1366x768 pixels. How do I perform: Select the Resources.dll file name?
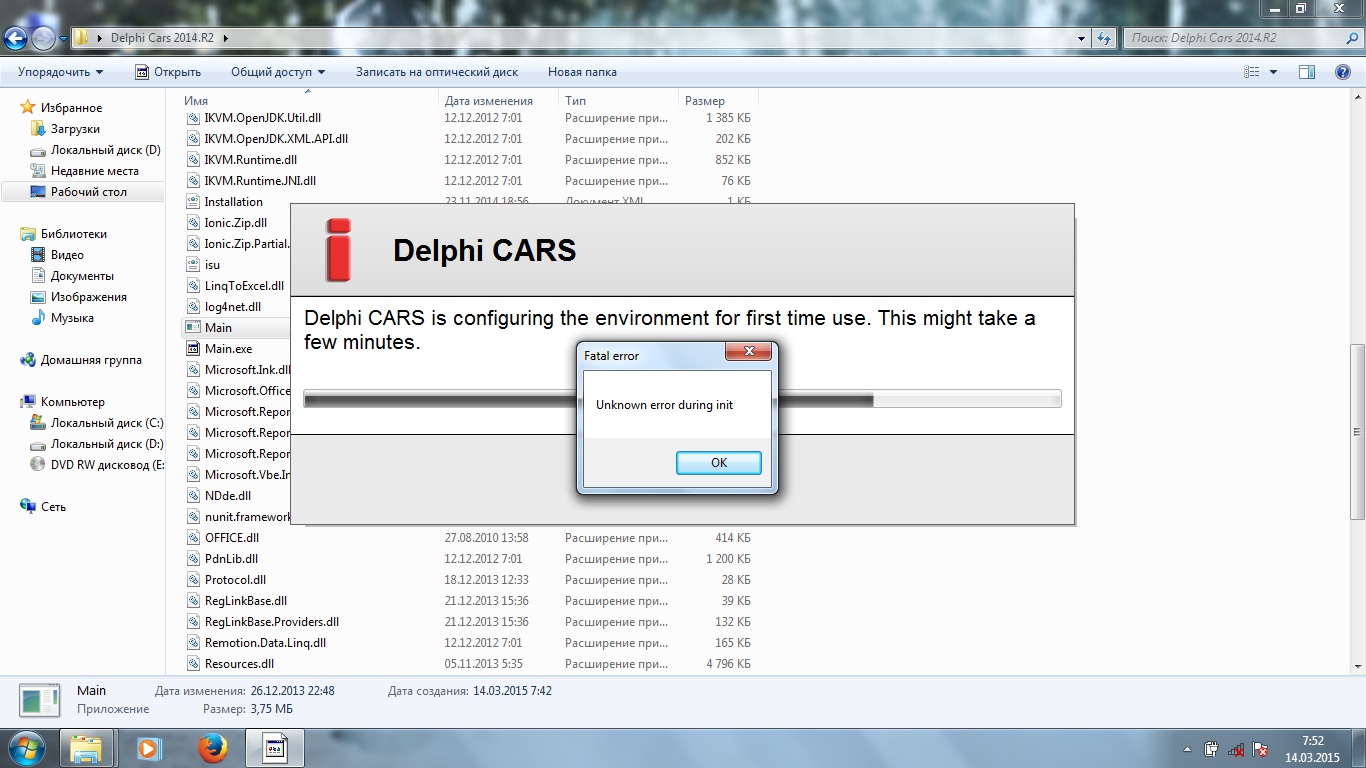click(239, 664)
